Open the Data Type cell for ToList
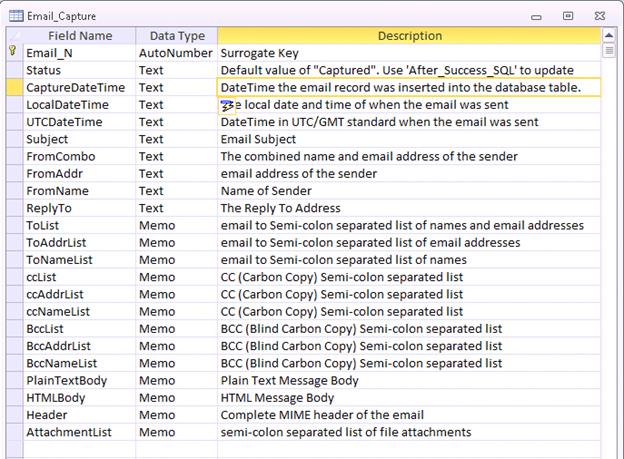Screen dimensions: 624x459 [x=175, y=226]
